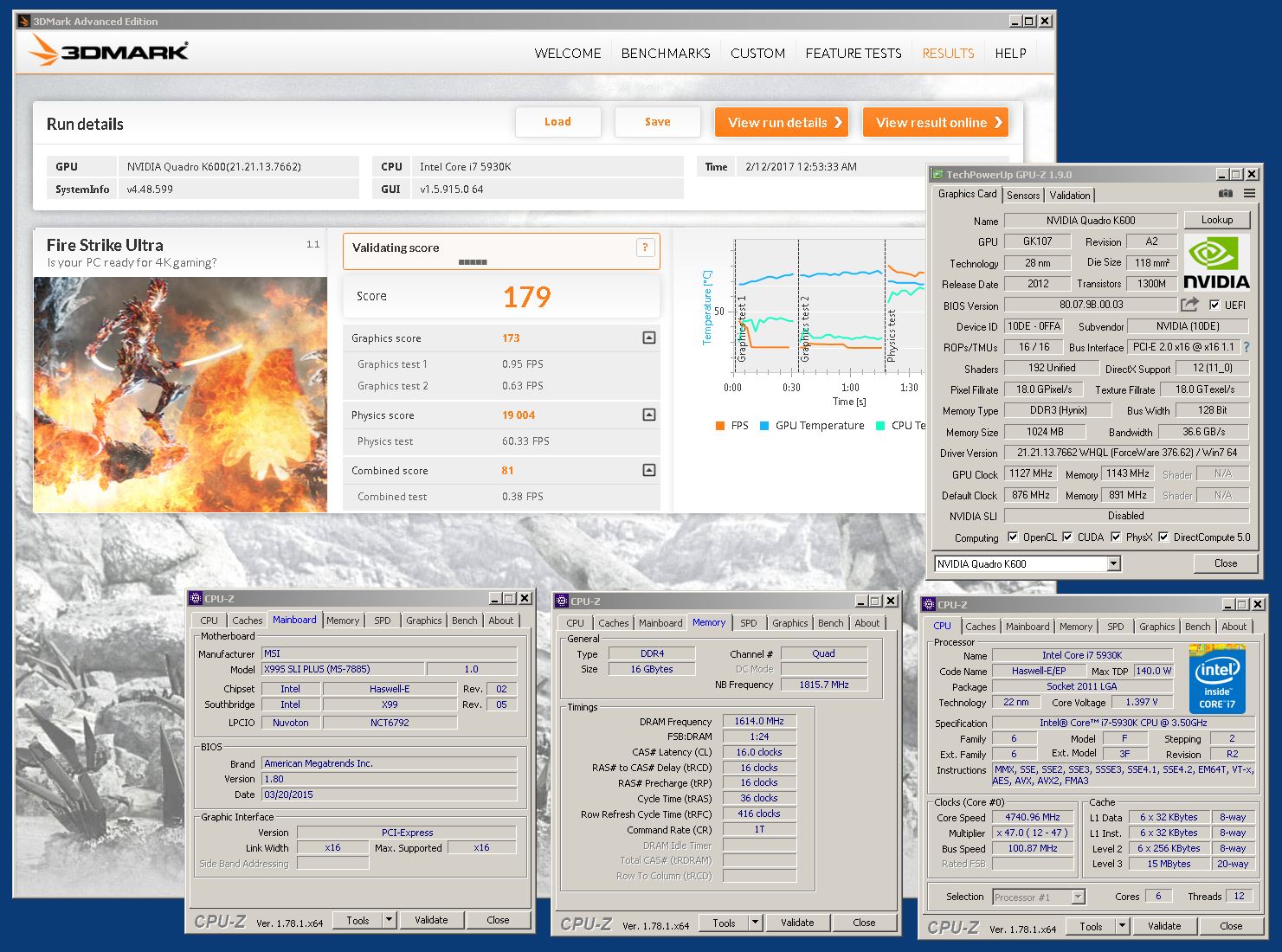Open the Processor #1 selection dropdown
The image size is (1282, 952).
click(x=1078, y=897)
